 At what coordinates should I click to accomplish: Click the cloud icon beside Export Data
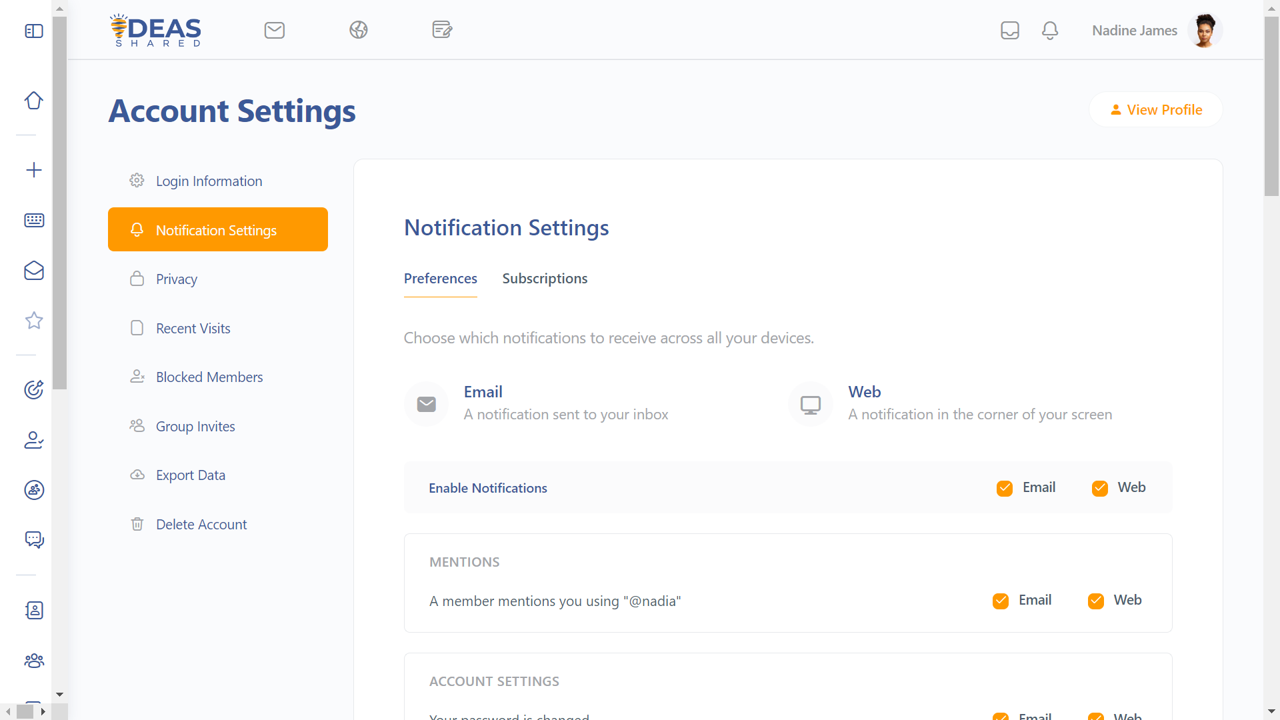point(137,474)
